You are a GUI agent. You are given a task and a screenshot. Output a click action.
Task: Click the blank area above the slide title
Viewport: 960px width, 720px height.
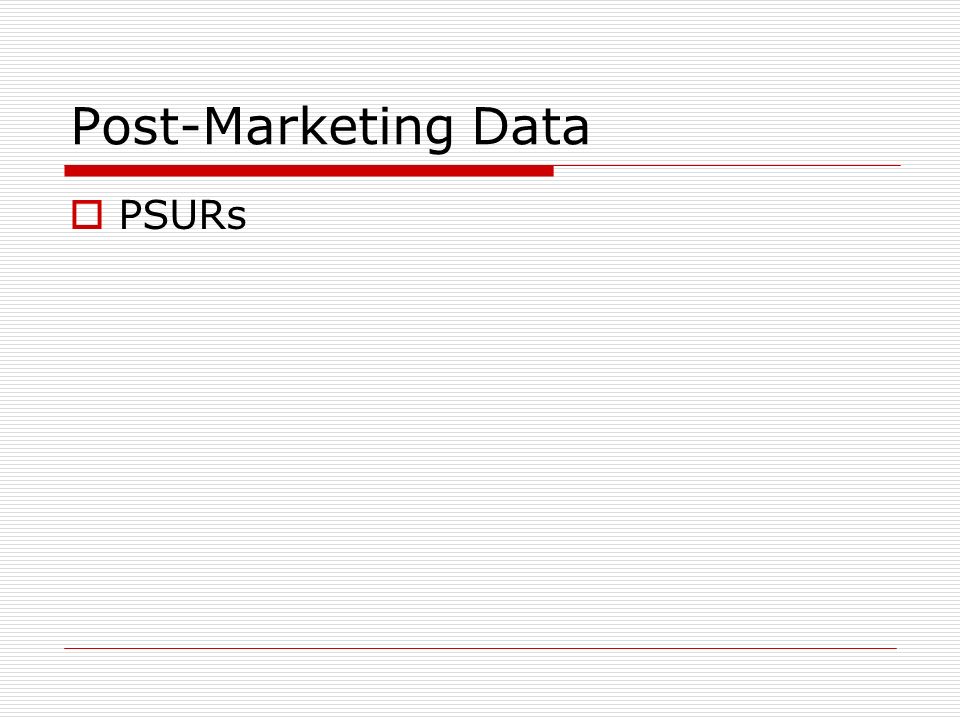pos(481,49)
